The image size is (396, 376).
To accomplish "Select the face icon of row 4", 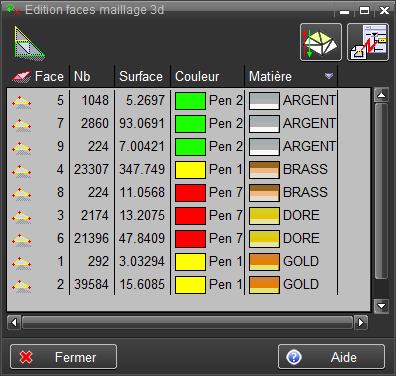I will [x=22, y=170].
